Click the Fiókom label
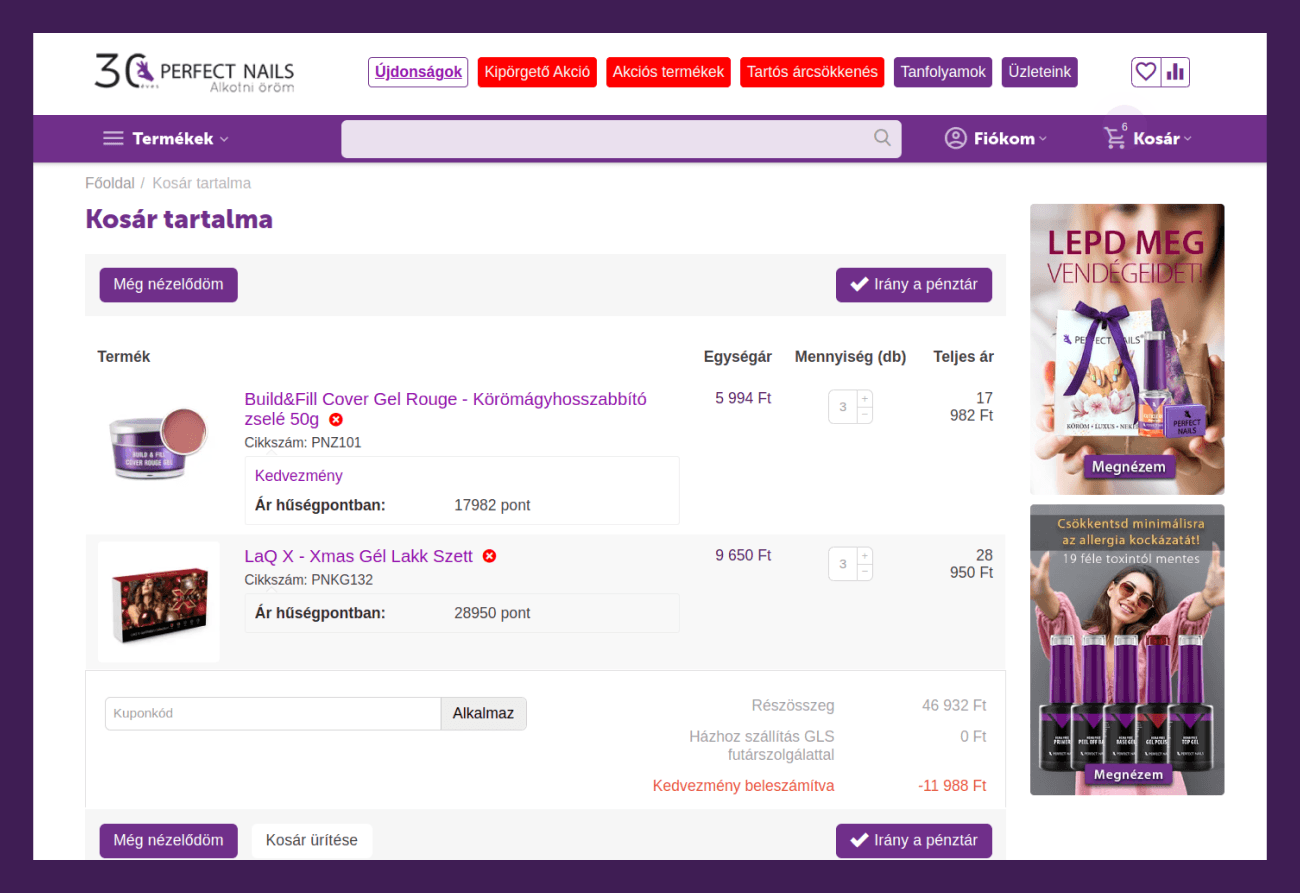The width and height of the screenshot is (1300, 893). 1004,139
